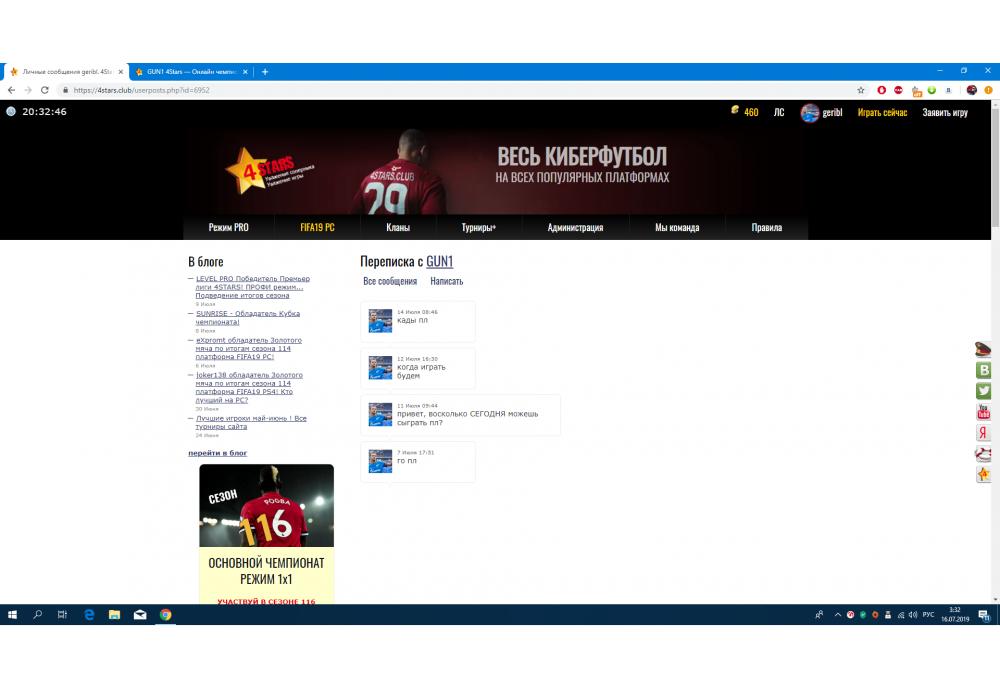Click the Yandex 'Я' icon on the sidebar
The height and width of the screenshot is (700, 1000).
(983, 433)
